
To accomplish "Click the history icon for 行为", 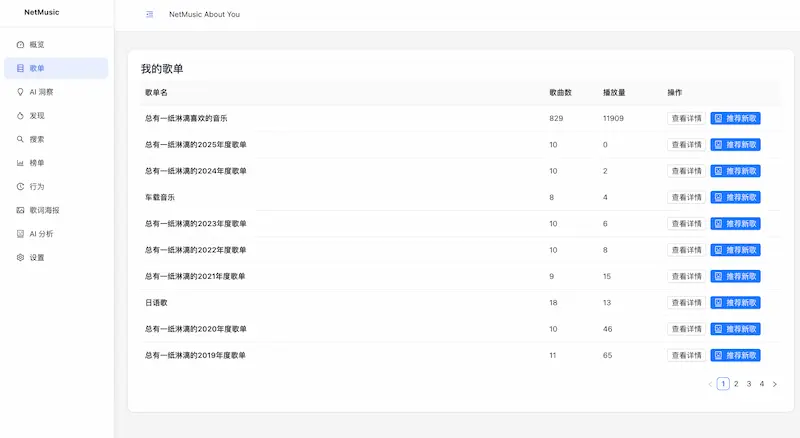I will [21, 187].
